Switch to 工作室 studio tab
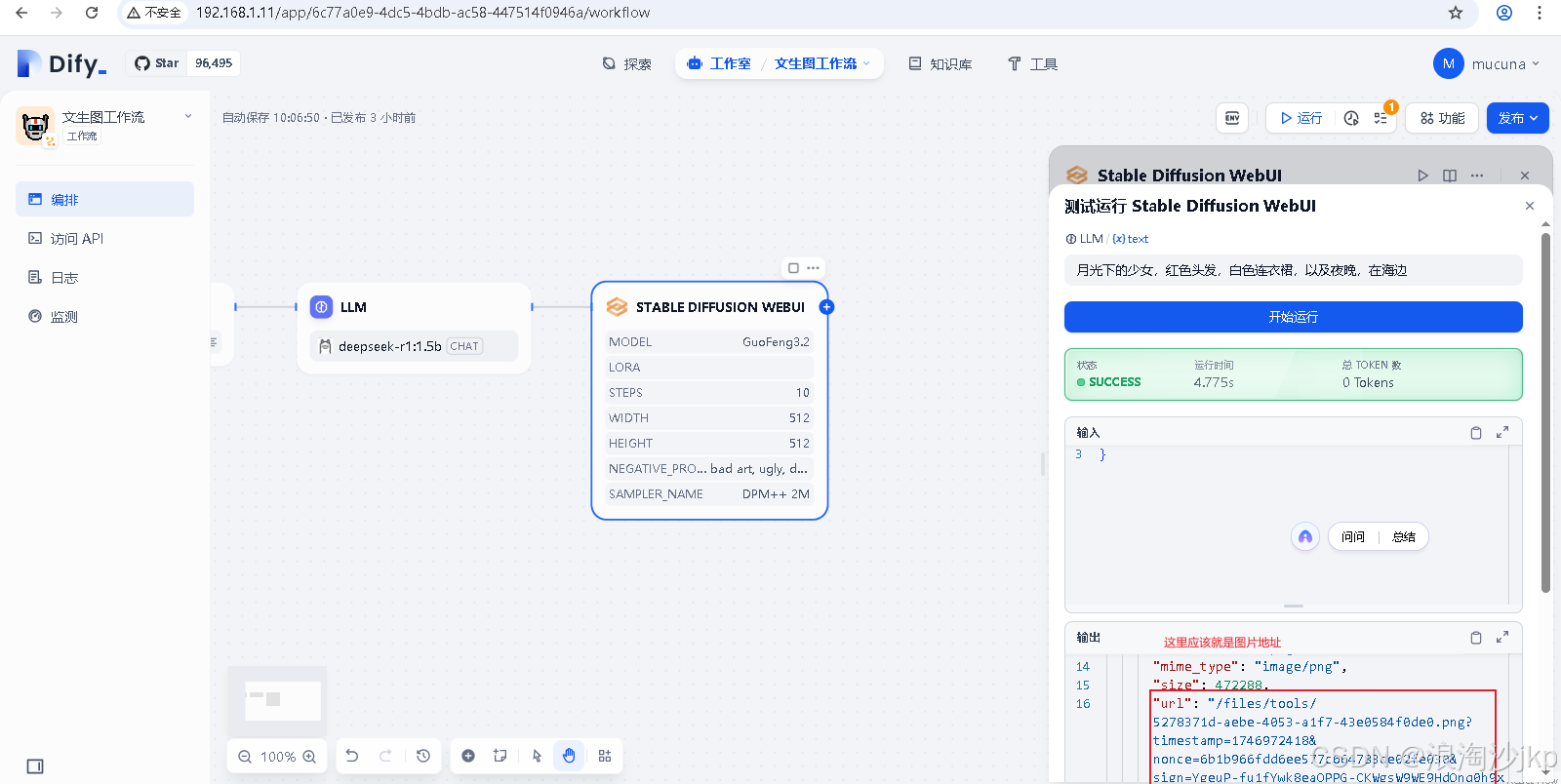 tap(719, 63)
